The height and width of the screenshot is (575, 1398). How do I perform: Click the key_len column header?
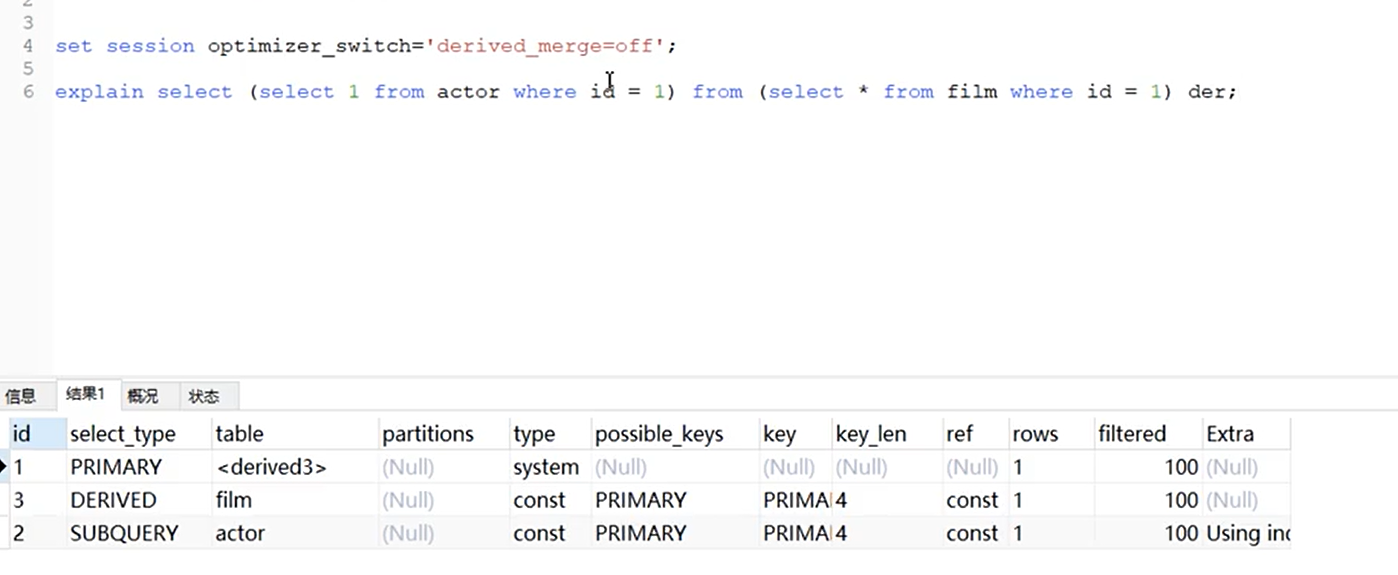(x=870, y=434)
